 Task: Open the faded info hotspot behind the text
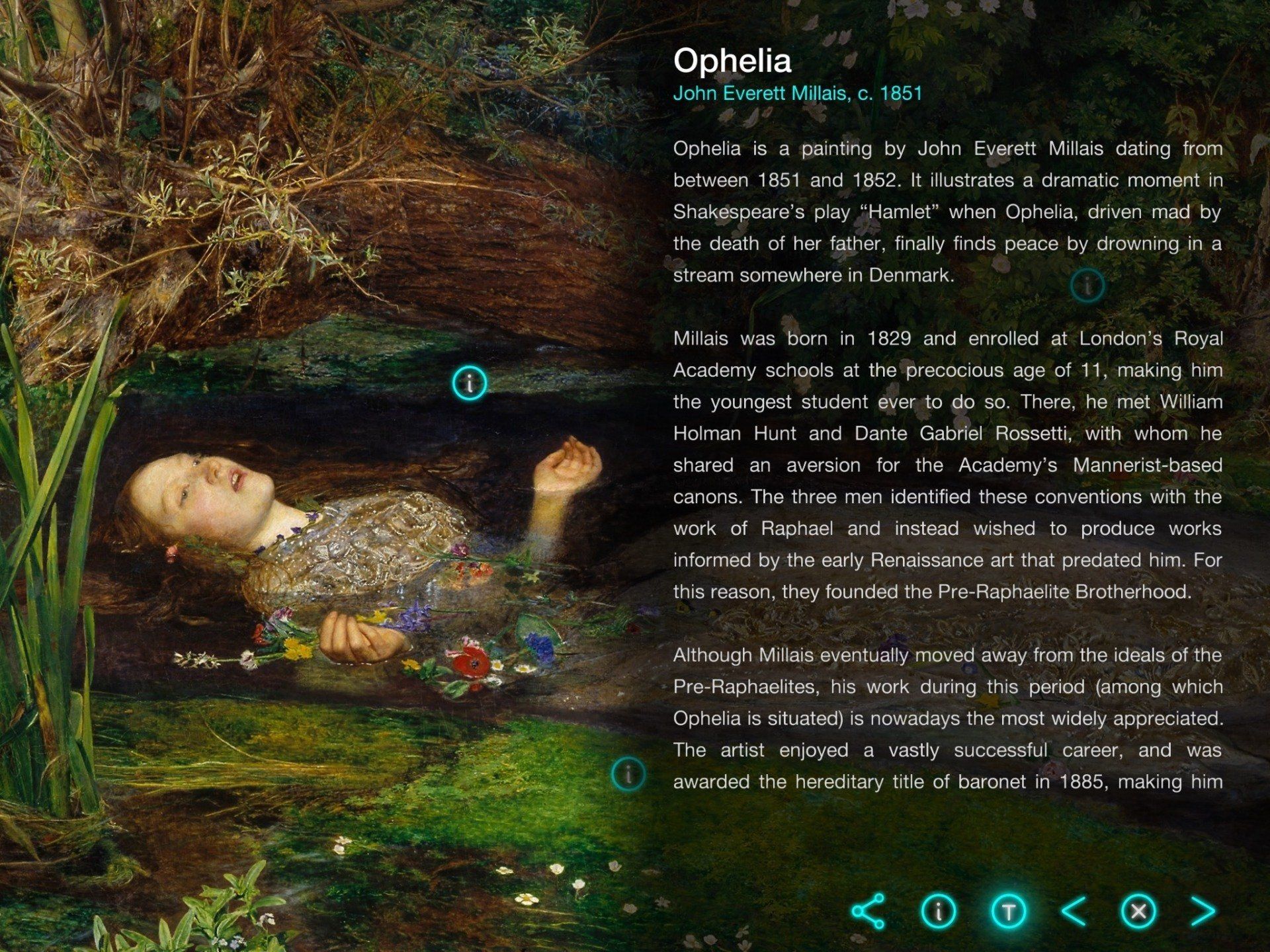click(1087, 286)
